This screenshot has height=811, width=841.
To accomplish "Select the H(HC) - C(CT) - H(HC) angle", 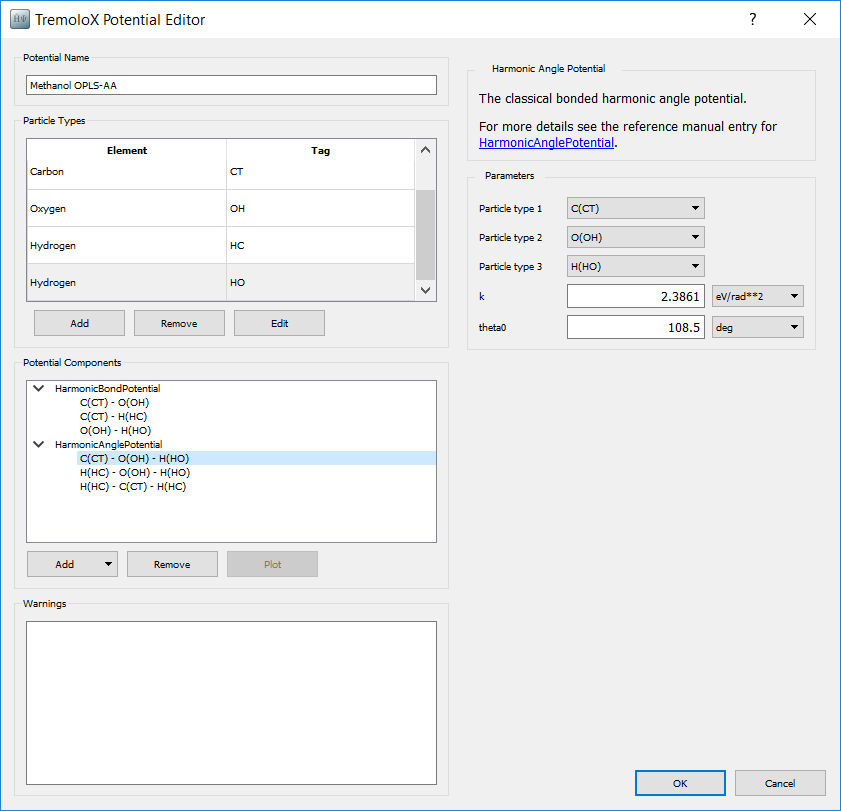I will [x=133, y=486].
